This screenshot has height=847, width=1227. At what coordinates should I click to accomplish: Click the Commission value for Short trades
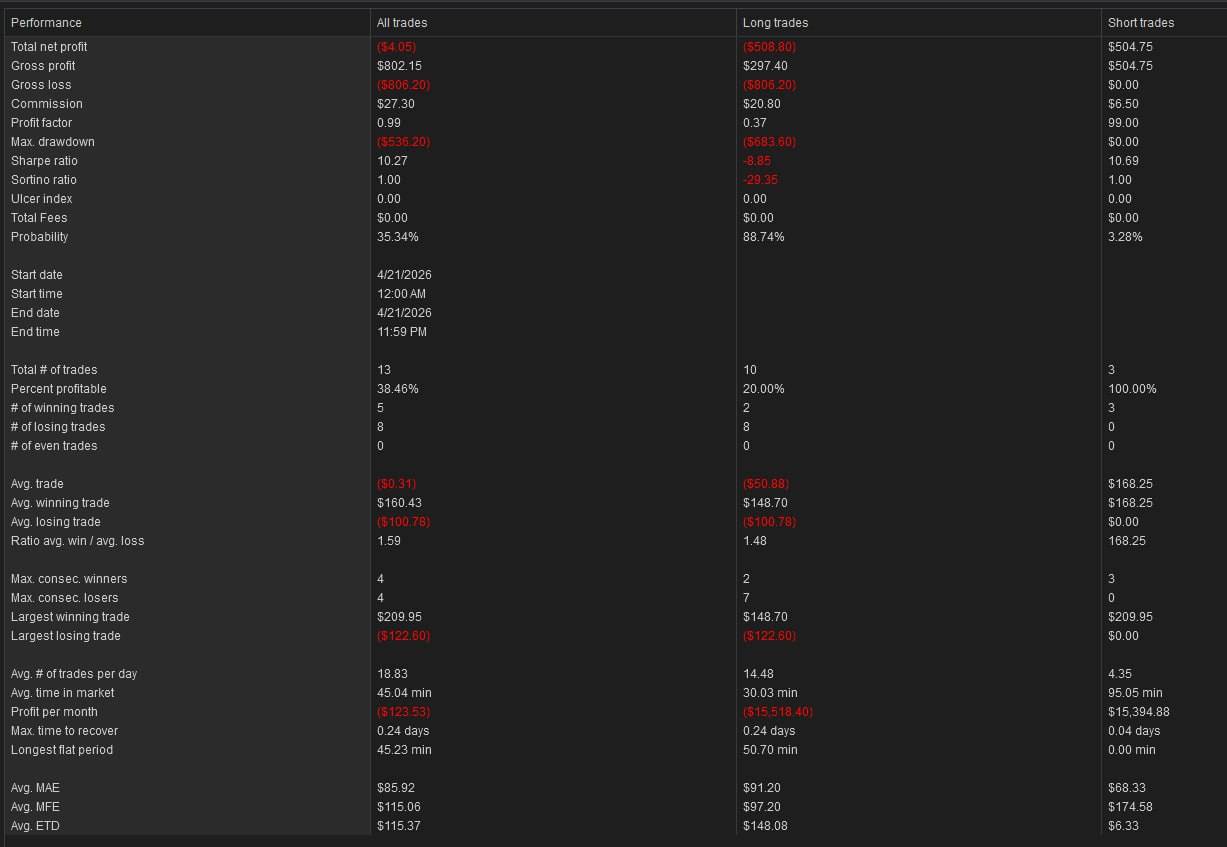click(1123, 104)
